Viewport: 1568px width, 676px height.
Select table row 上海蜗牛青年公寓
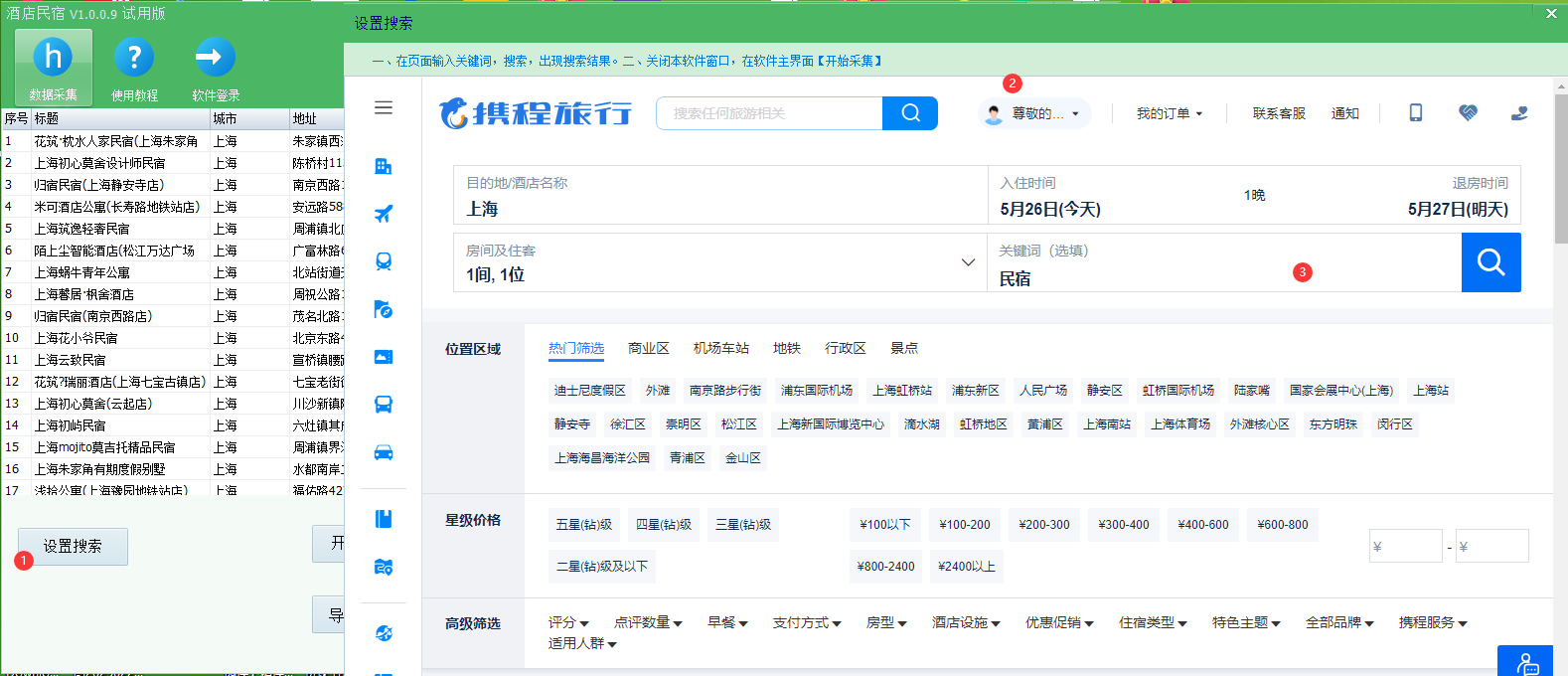[173, 271]
